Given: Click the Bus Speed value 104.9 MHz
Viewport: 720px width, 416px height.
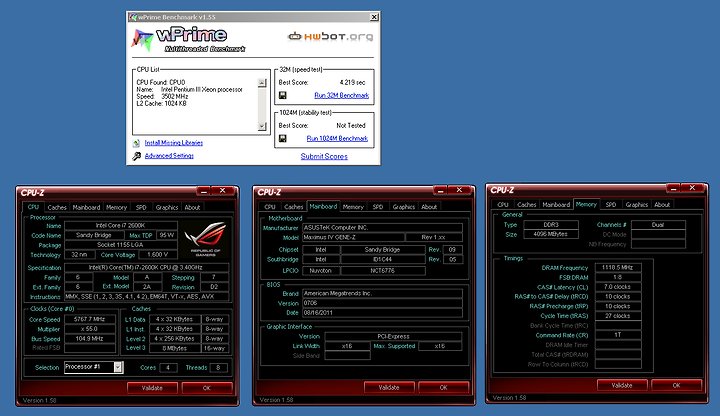Looking at the screenshot, I should (x=90, y=338).
